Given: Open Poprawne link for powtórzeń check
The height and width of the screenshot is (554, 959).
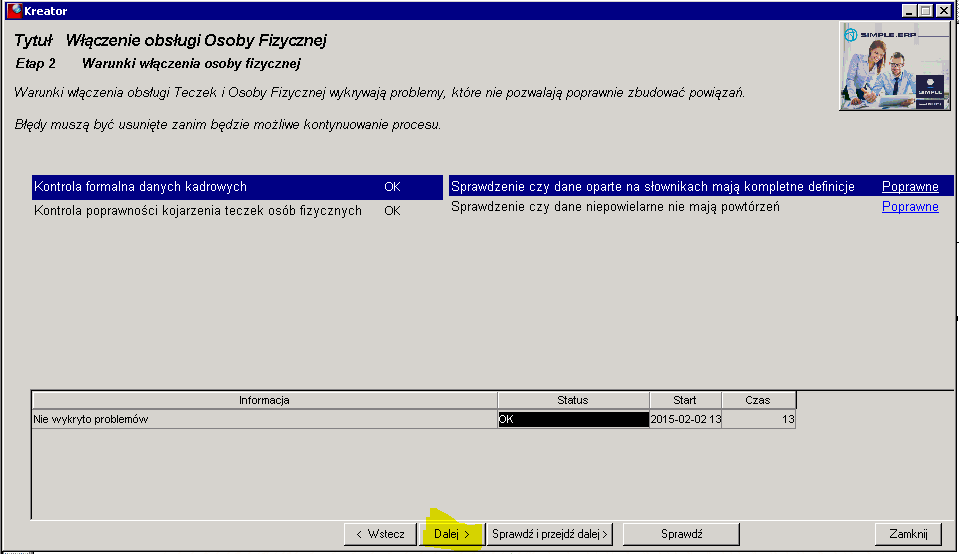Looking at the screenshot, I should click(x=910, y=207).
